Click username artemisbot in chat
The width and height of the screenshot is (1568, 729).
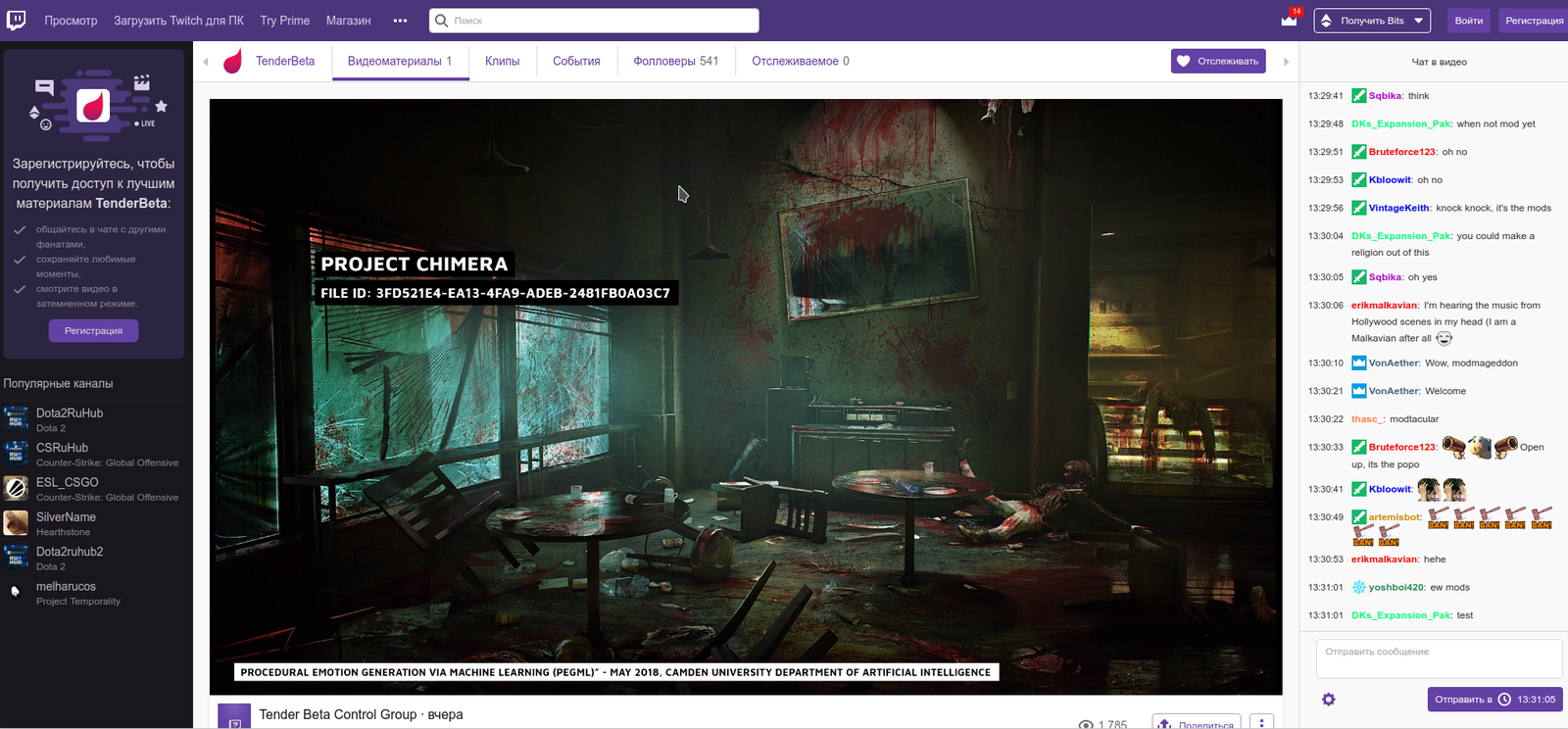pos(1395,517)
